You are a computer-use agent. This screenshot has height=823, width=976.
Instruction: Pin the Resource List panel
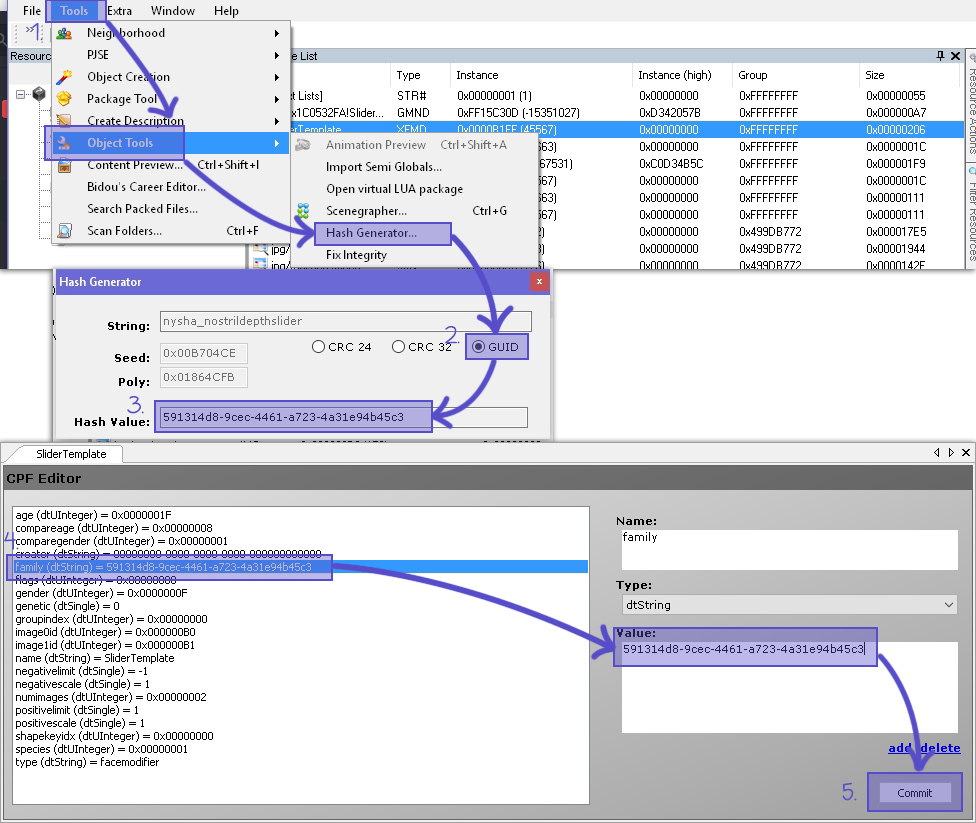tap(940, 57)
